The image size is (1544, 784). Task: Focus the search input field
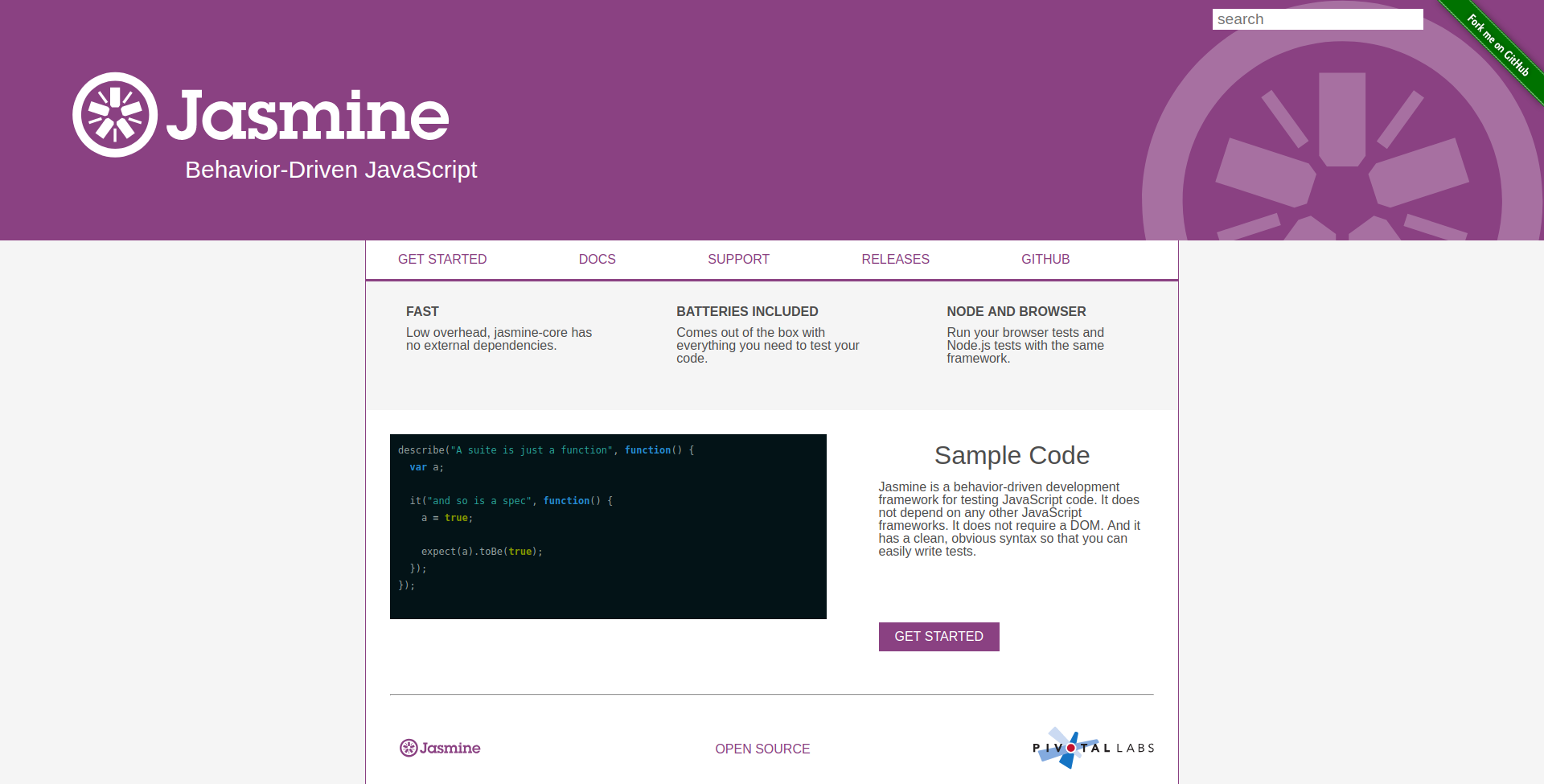pos(1317,19)
